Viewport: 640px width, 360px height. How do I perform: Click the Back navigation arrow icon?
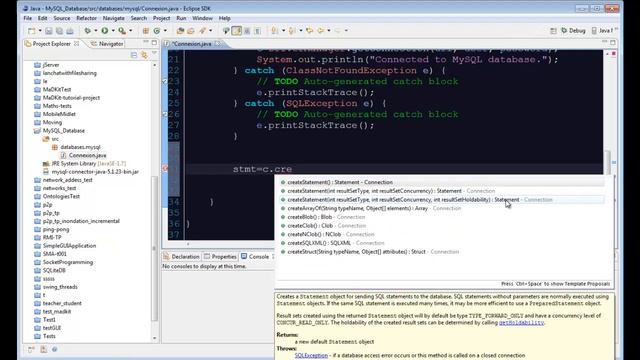pyautogui.click(x=320, y=31)
